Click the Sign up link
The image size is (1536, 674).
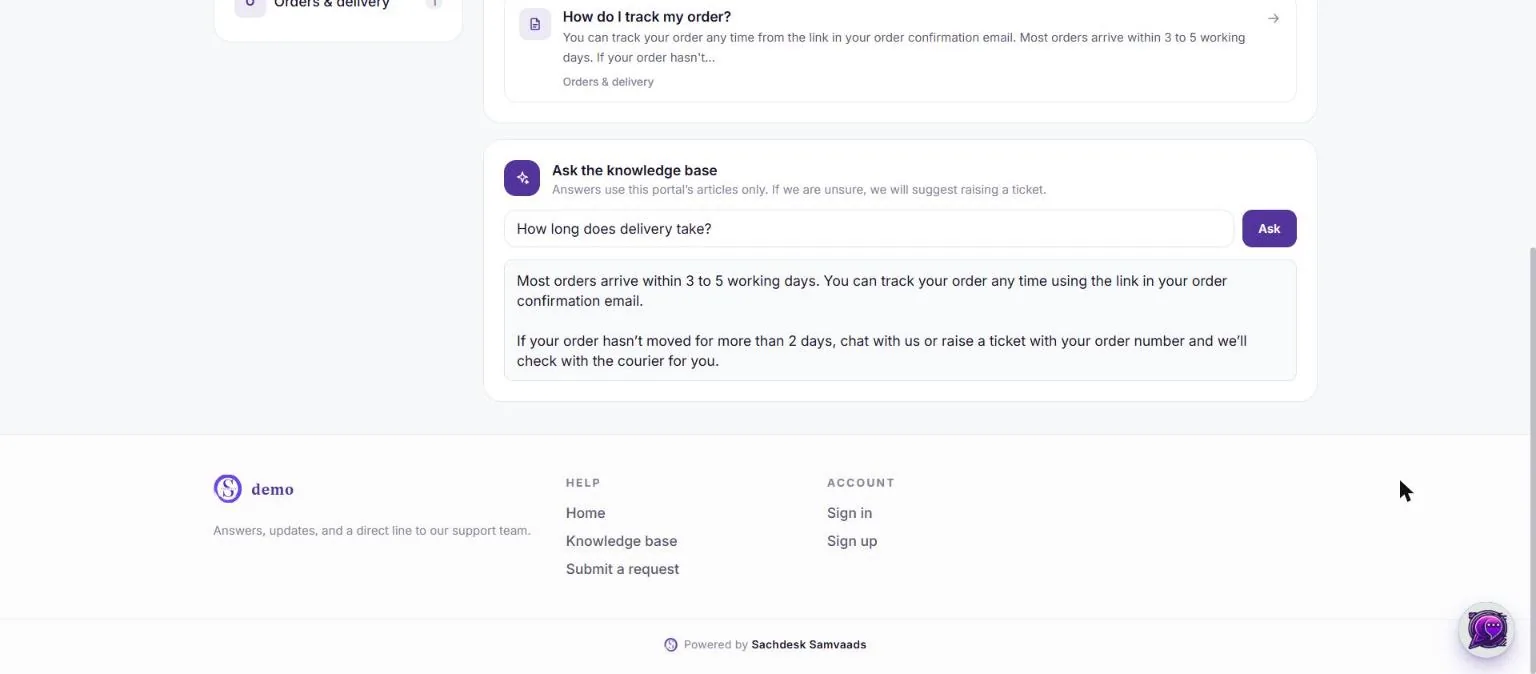click(x=852, y=541)
